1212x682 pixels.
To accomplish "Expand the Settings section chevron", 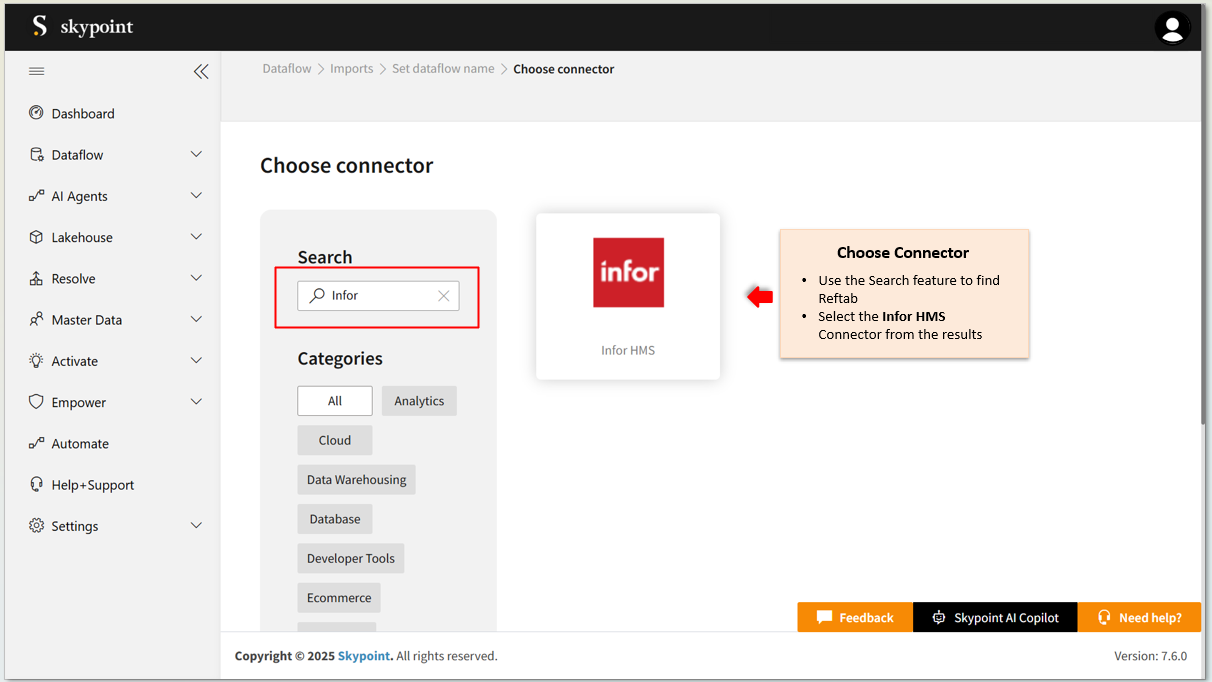I will pyautogui.click(x=196, y=526).
